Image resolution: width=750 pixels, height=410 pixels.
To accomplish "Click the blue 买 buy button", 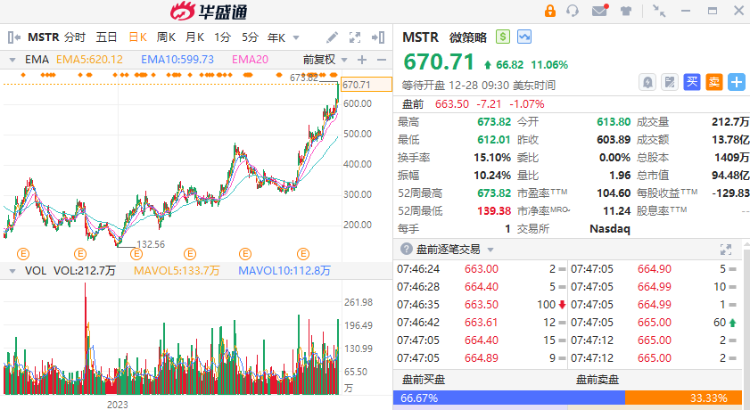I will [x=692, y=82].
